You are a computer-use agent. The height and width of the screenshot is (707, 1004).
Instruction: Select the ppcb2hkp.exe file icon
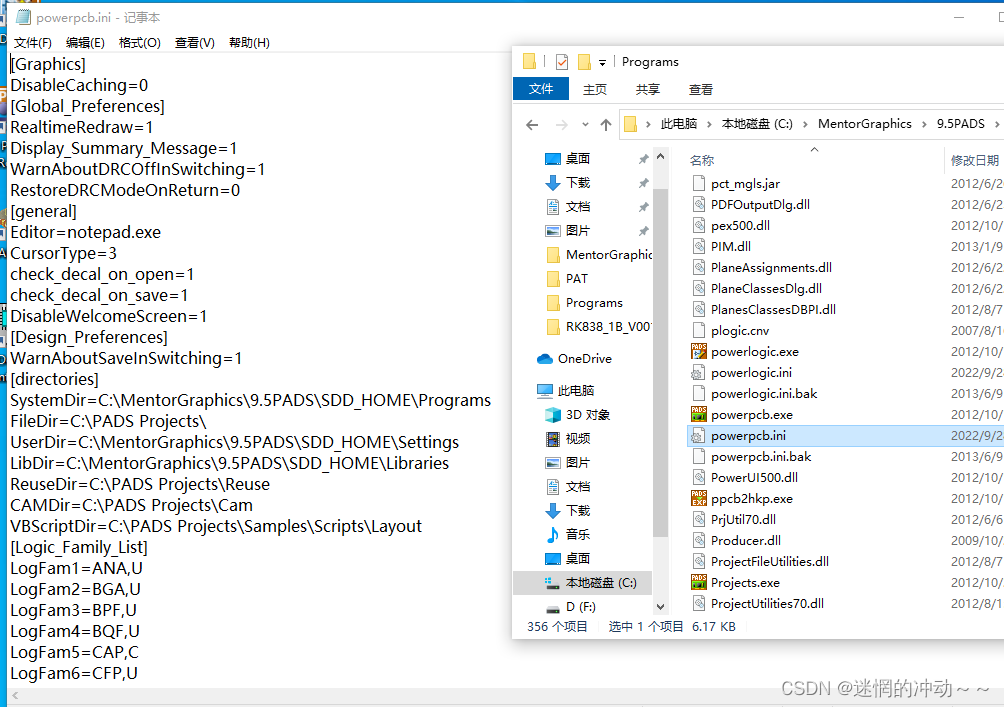(x=699, y=498)
